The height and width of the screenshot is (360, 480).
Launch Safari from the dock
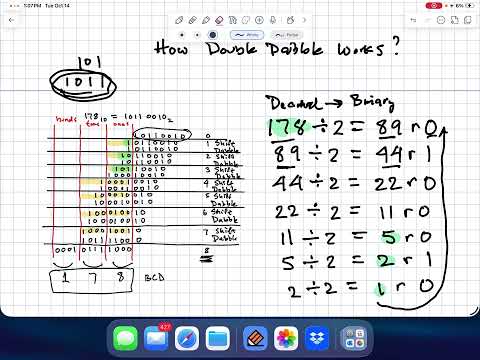click(x=187, y=338)
